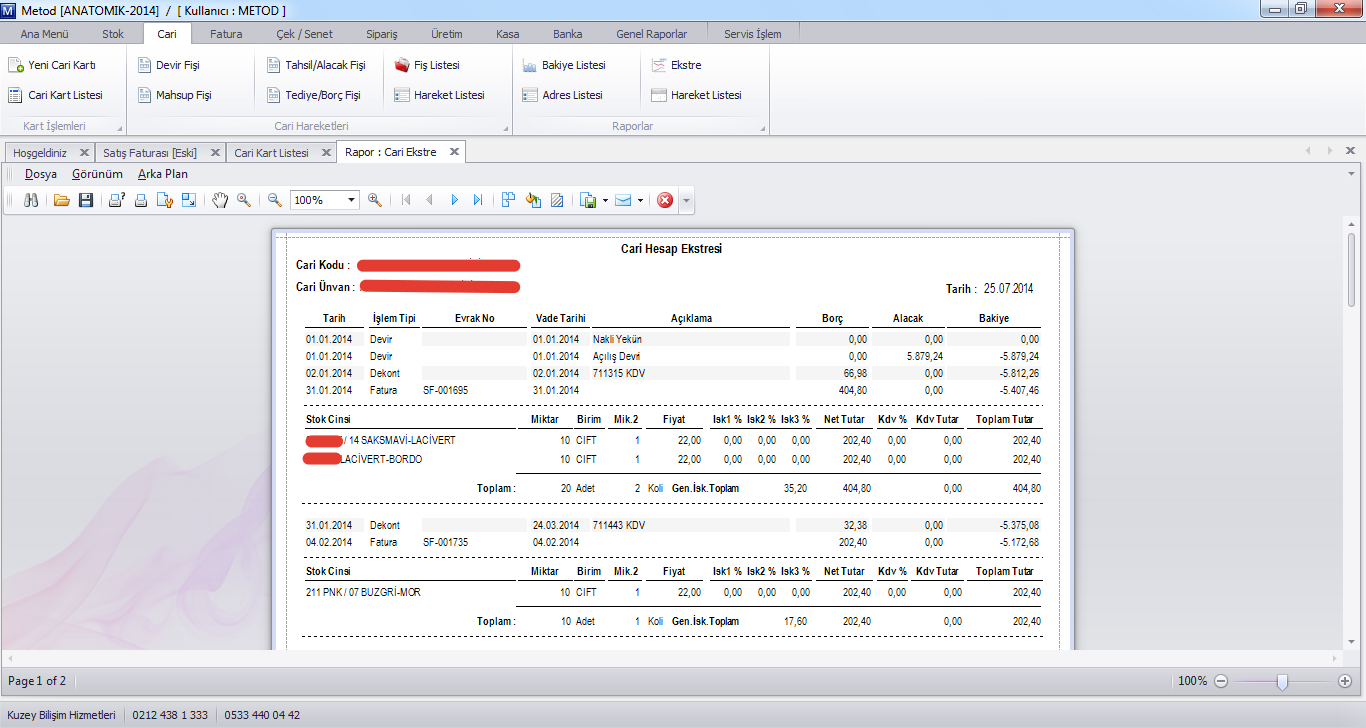Open the Dosya menu

pyautogui.click(x=41, y=174)
